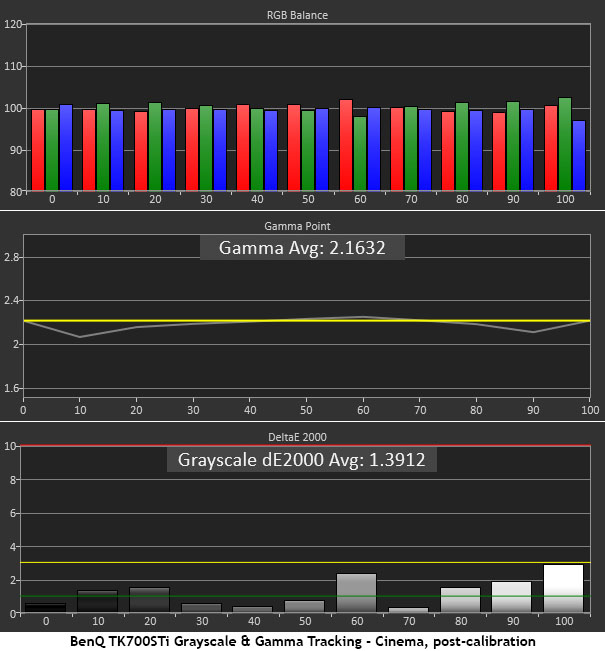Click the BenQ TK700STi caption text
The height and width of the screenshot is (651, 605).
(x=302, y=640)
